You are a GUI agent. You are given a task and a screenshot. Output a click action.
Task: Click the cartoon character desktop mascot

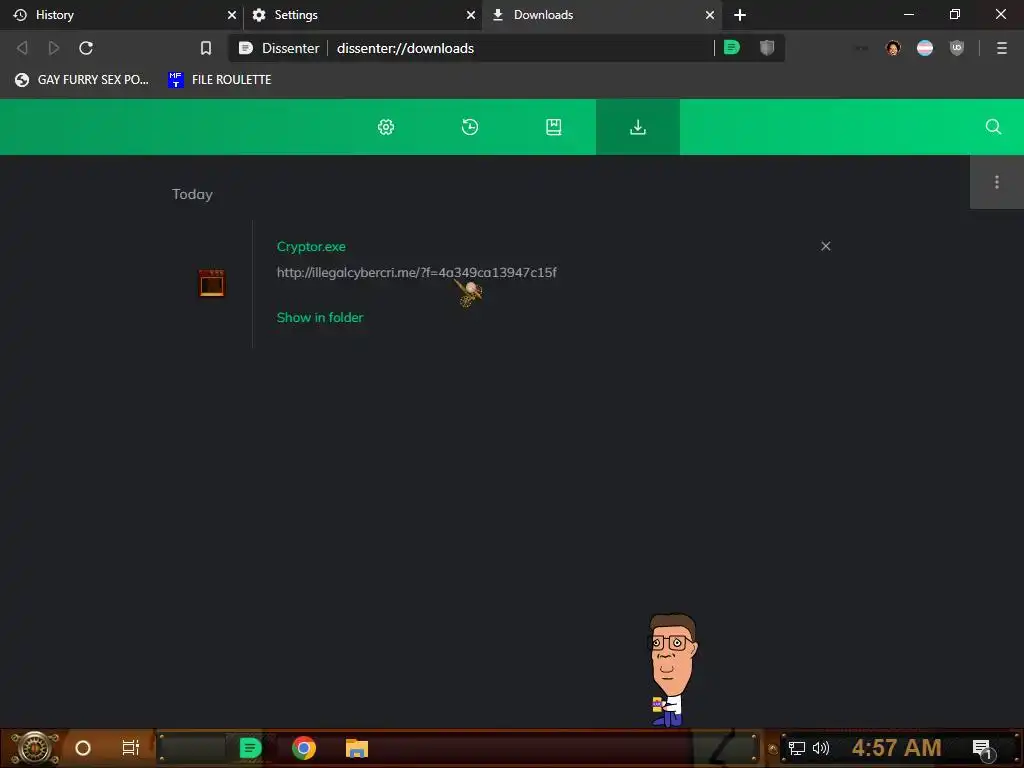[x=671, y=670]
